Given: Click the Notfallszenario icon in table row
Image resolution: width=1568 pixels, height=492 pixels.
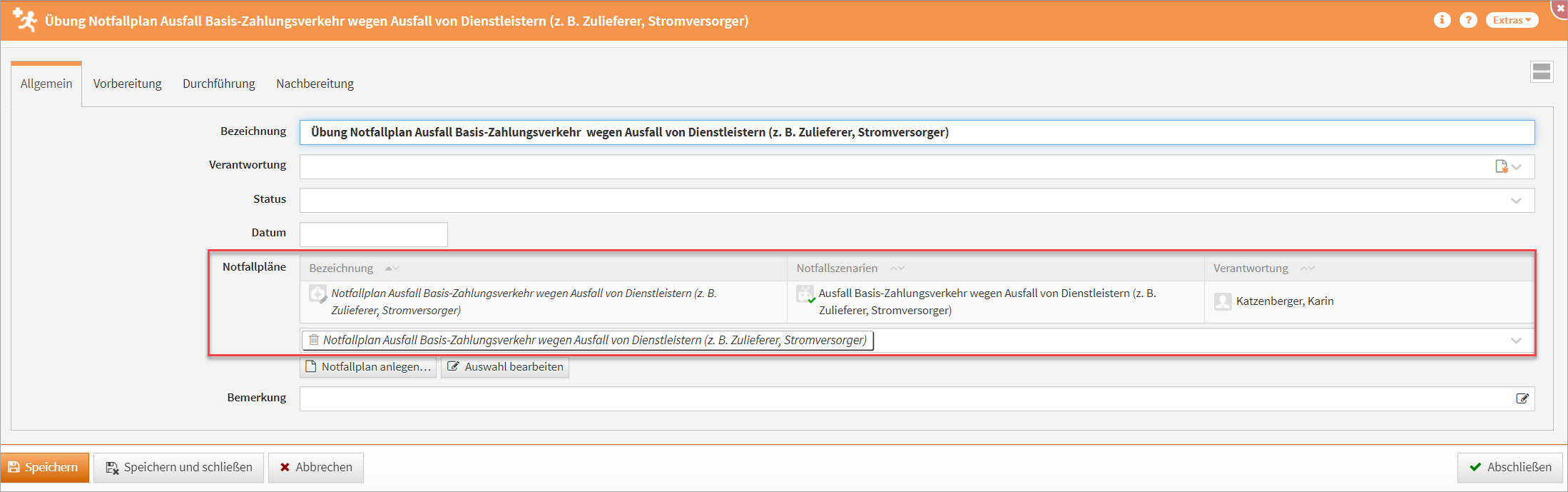Looking at the screenshot, I should [x=805, y=293].
